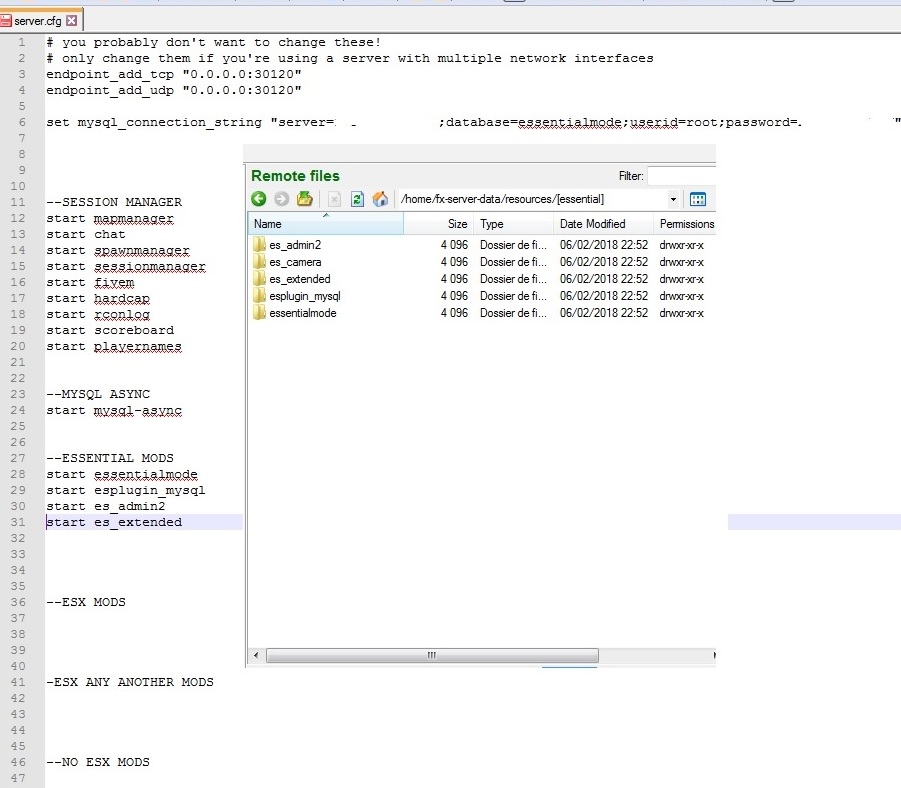Click the horizontal scrollbar thumb in Remote files
This screenshot has height=788, width=901.
coord(432,655)
